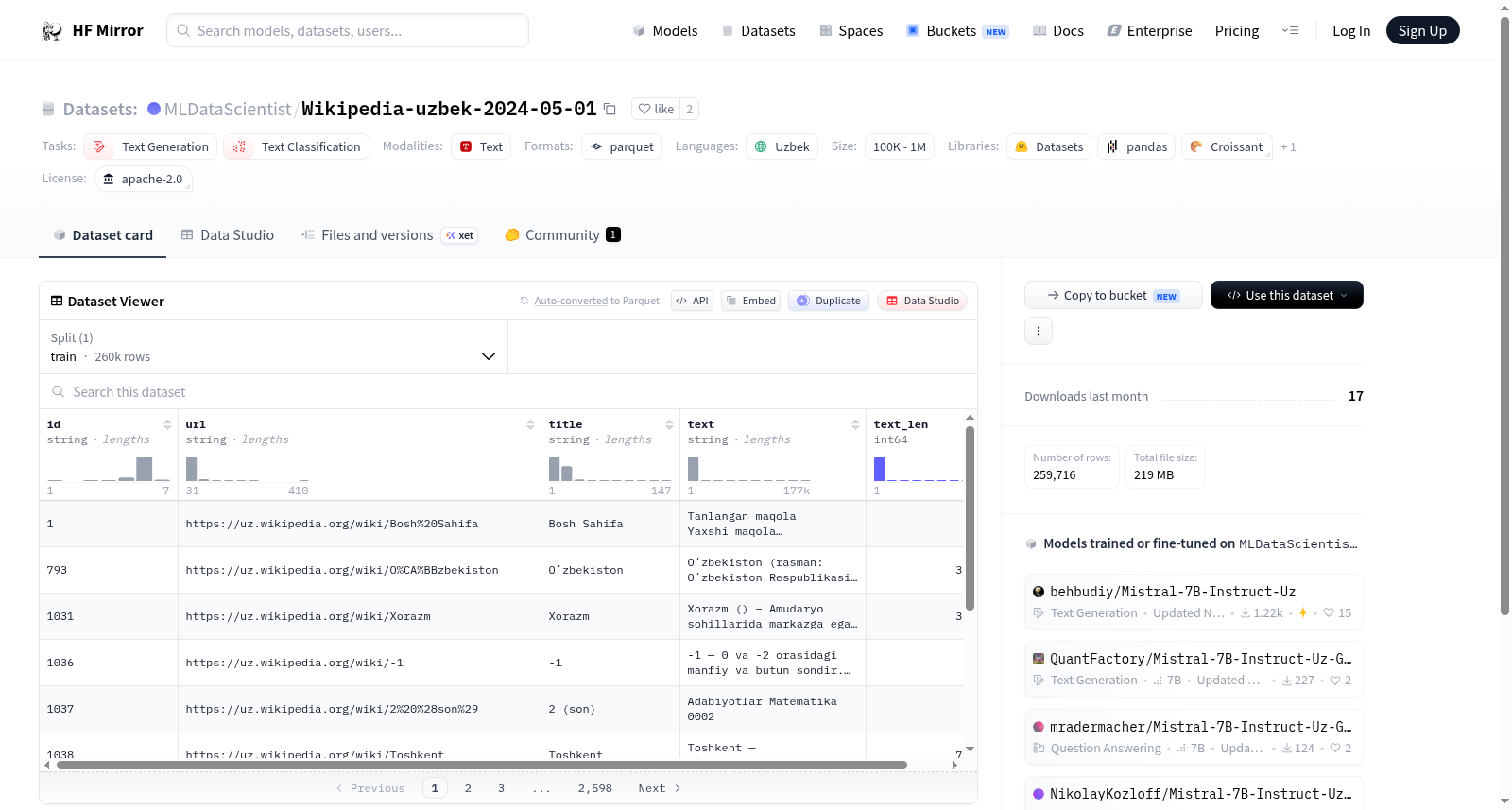Open QuantFactory Mistral-7B-Instruct-Uz model card
Screen dimensions: 1512x810
(1194, 669)
